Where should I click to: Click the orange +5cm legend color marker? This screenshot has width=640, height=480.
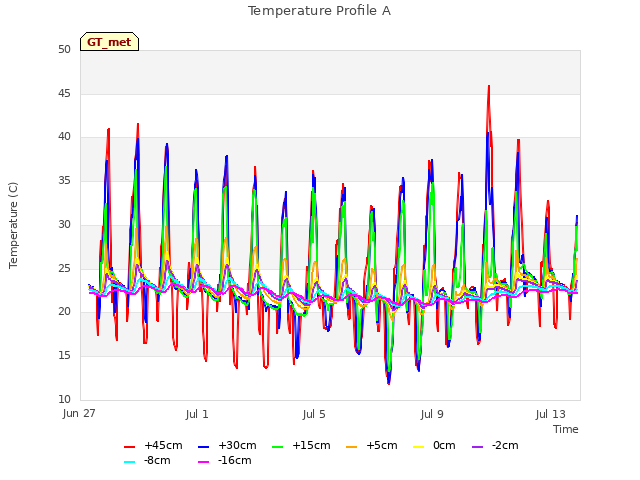351,447
